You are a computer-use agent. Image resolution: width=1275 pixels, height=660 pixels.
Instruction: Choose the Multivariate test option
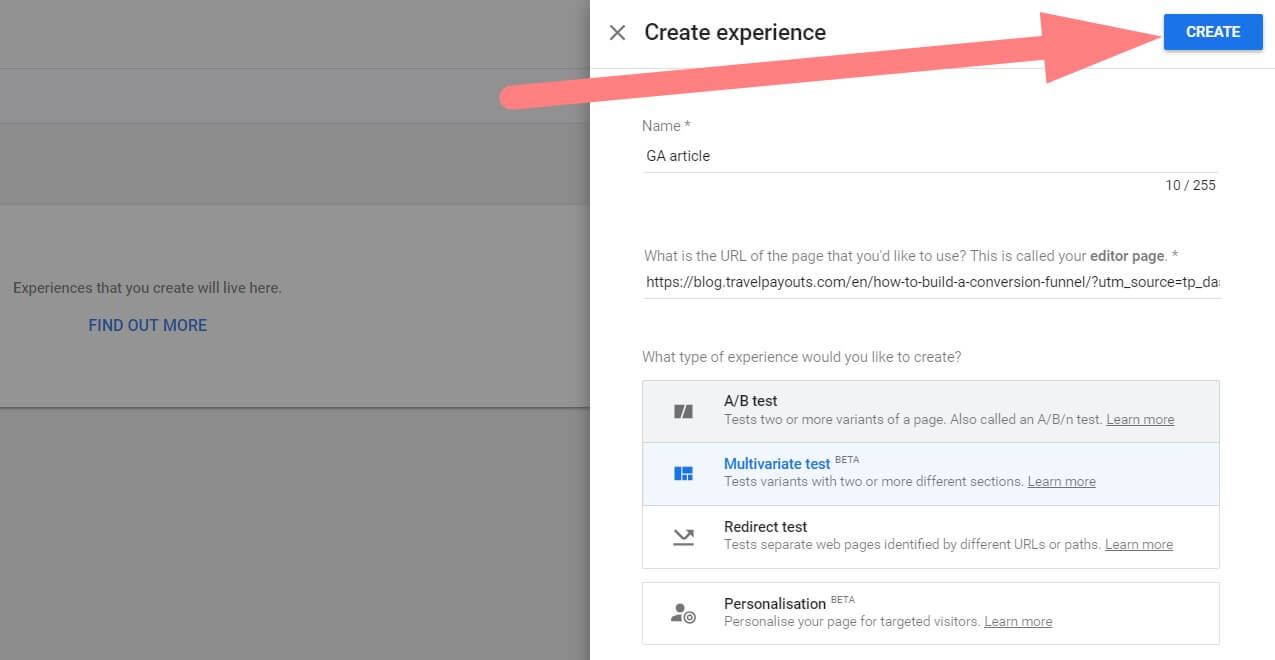[x=777, y=464]
